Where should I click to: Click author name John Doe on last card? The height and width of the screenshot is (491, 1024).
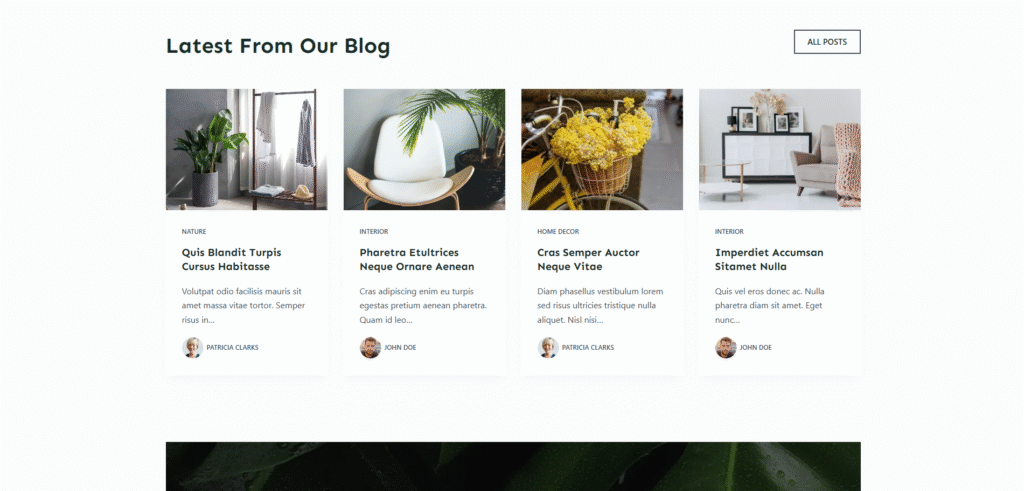click(x=756, y=348)
